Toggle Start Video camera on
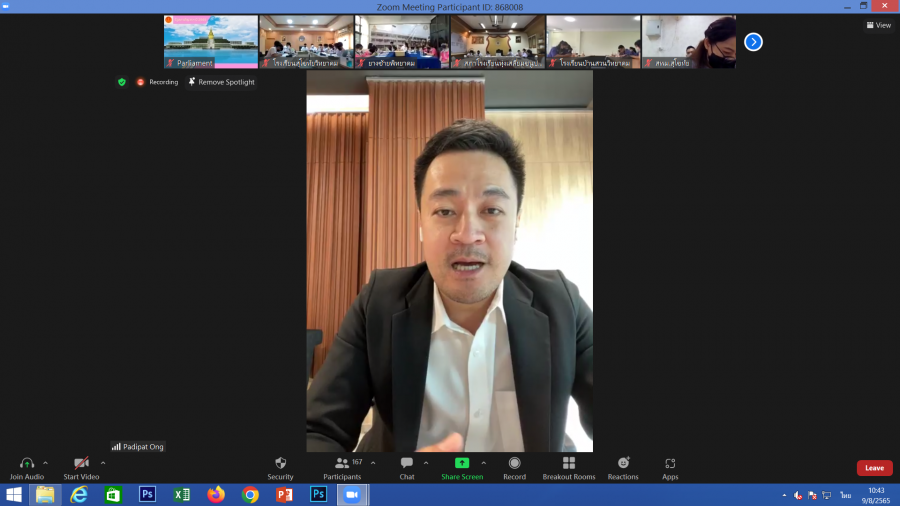 click(x=81, y=467)
